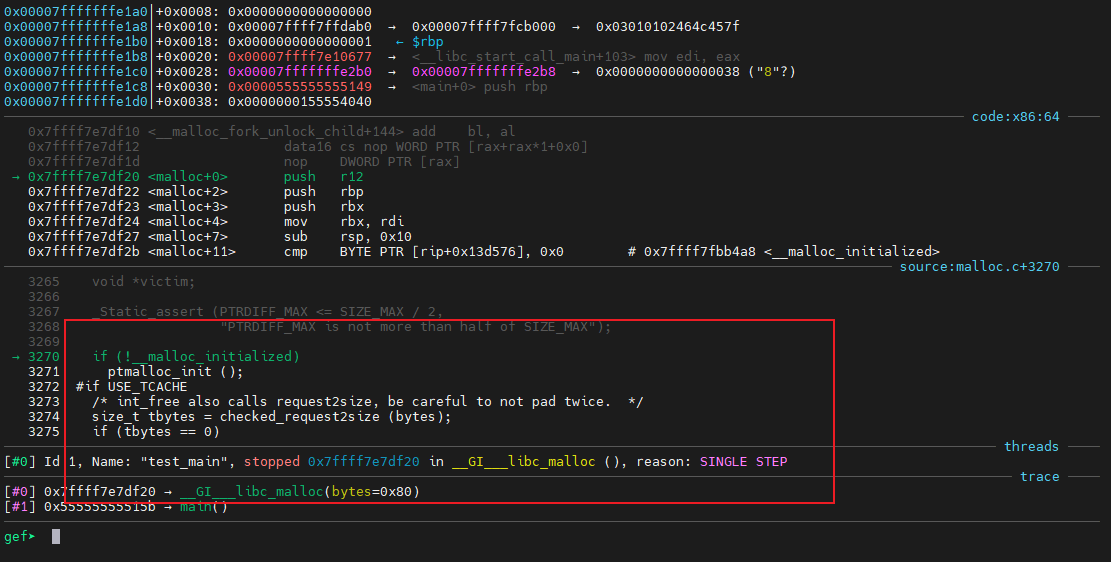Click the __libc_start_call_main+103 symbol text
The width and height of the screenshot is (1111, 562).
pyautogui.click(x=508, y=57)
